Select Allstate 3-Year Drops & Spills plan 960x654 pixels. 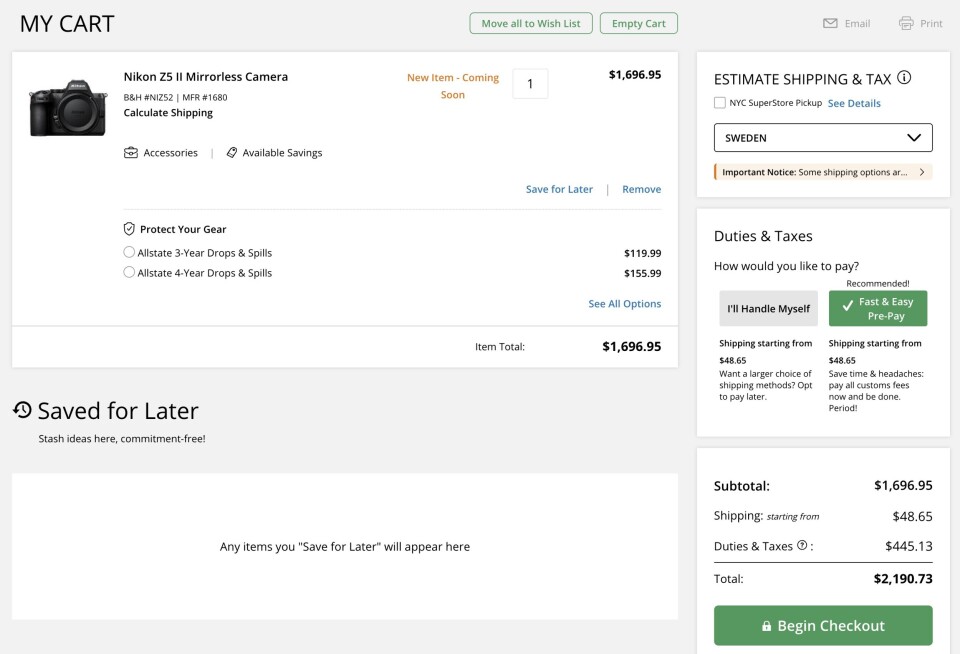coord(129,253)
